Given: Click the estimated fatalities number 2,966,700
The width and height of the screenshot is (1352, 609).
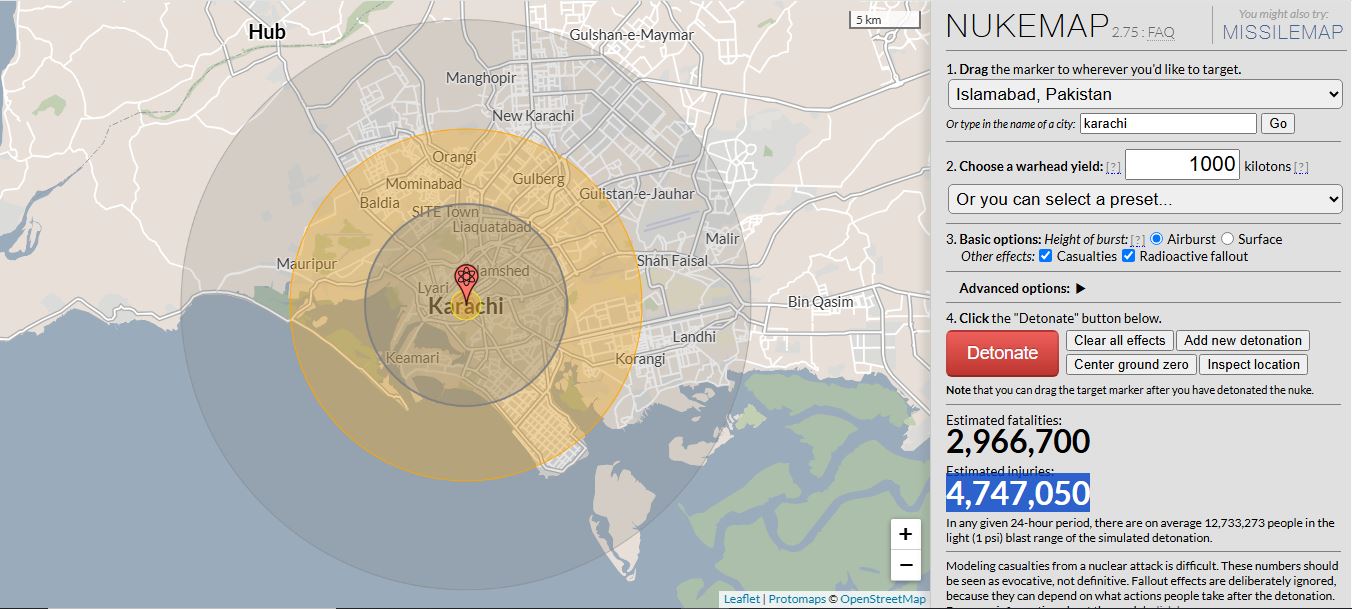Looking at the screenshot, I should pyautogui.click(x=1018, y=442).
